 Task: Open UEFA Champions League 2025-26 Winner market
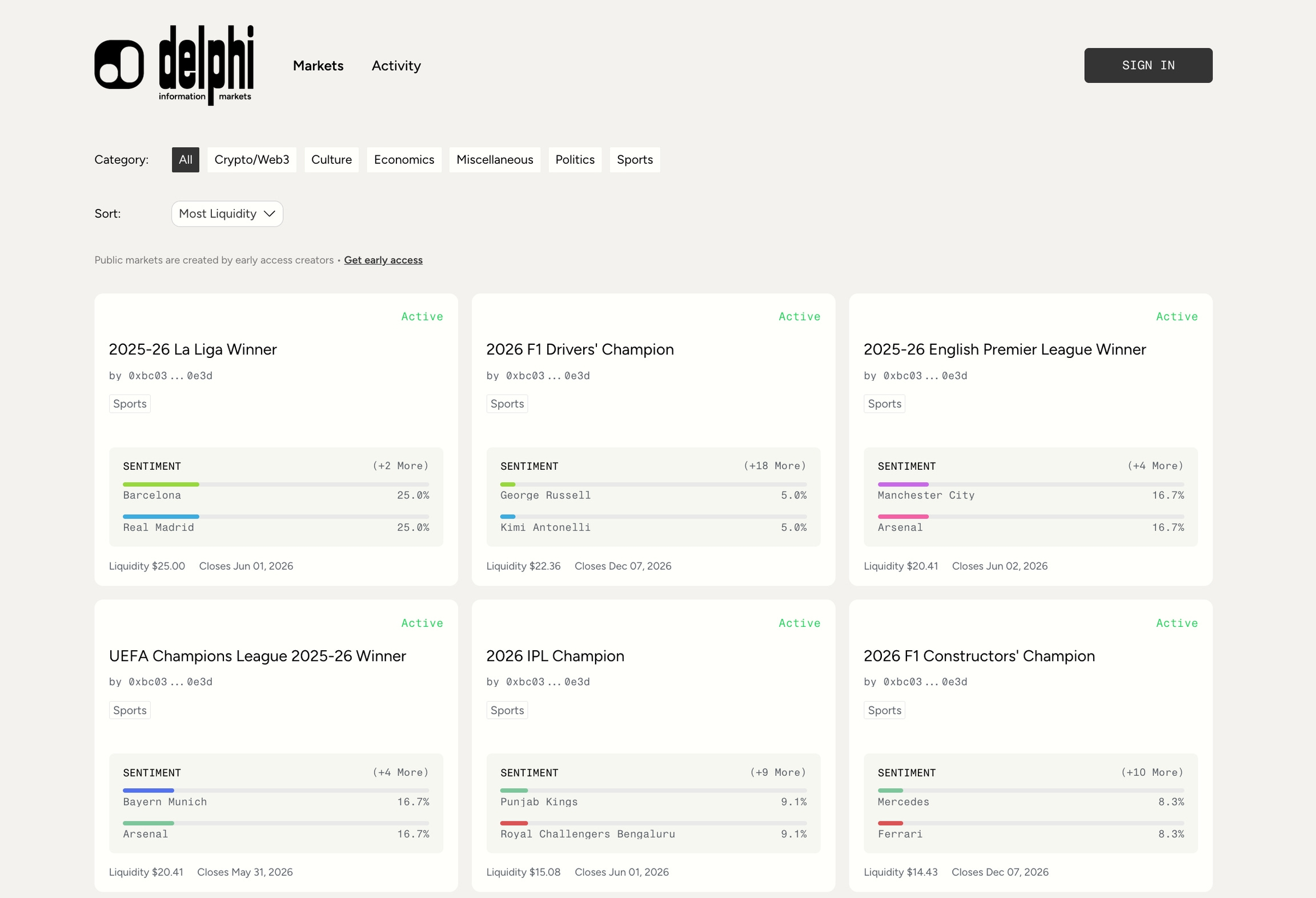[x=257, y=656]
